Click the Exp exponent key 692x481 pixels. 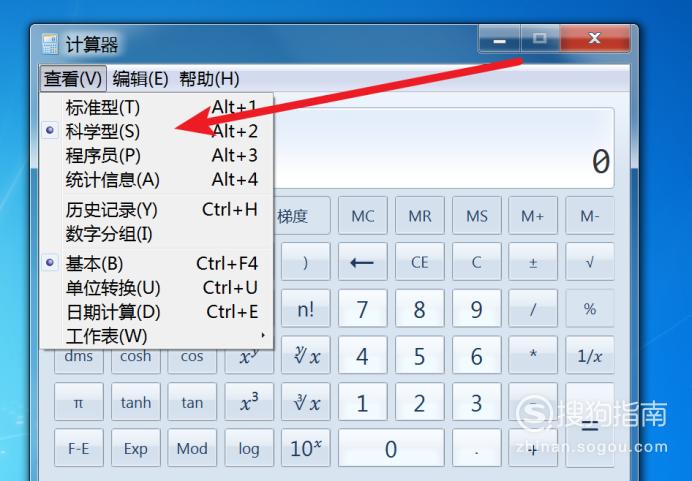click(135, 448)
